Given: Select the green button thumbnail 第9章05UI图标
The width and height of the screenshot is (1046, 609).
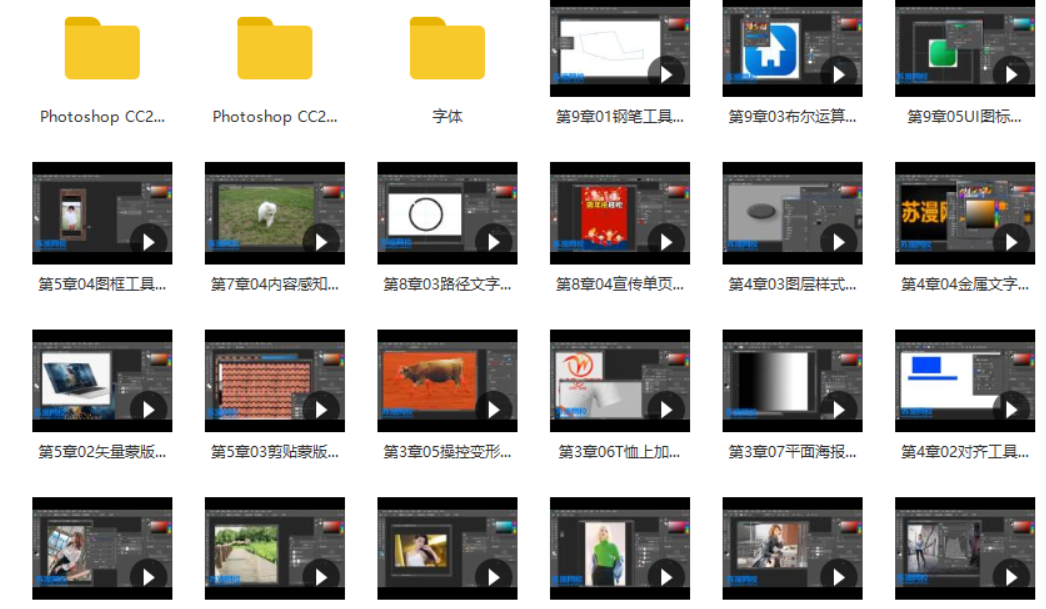Looking at the screenshot, I should tap(965, 48).
